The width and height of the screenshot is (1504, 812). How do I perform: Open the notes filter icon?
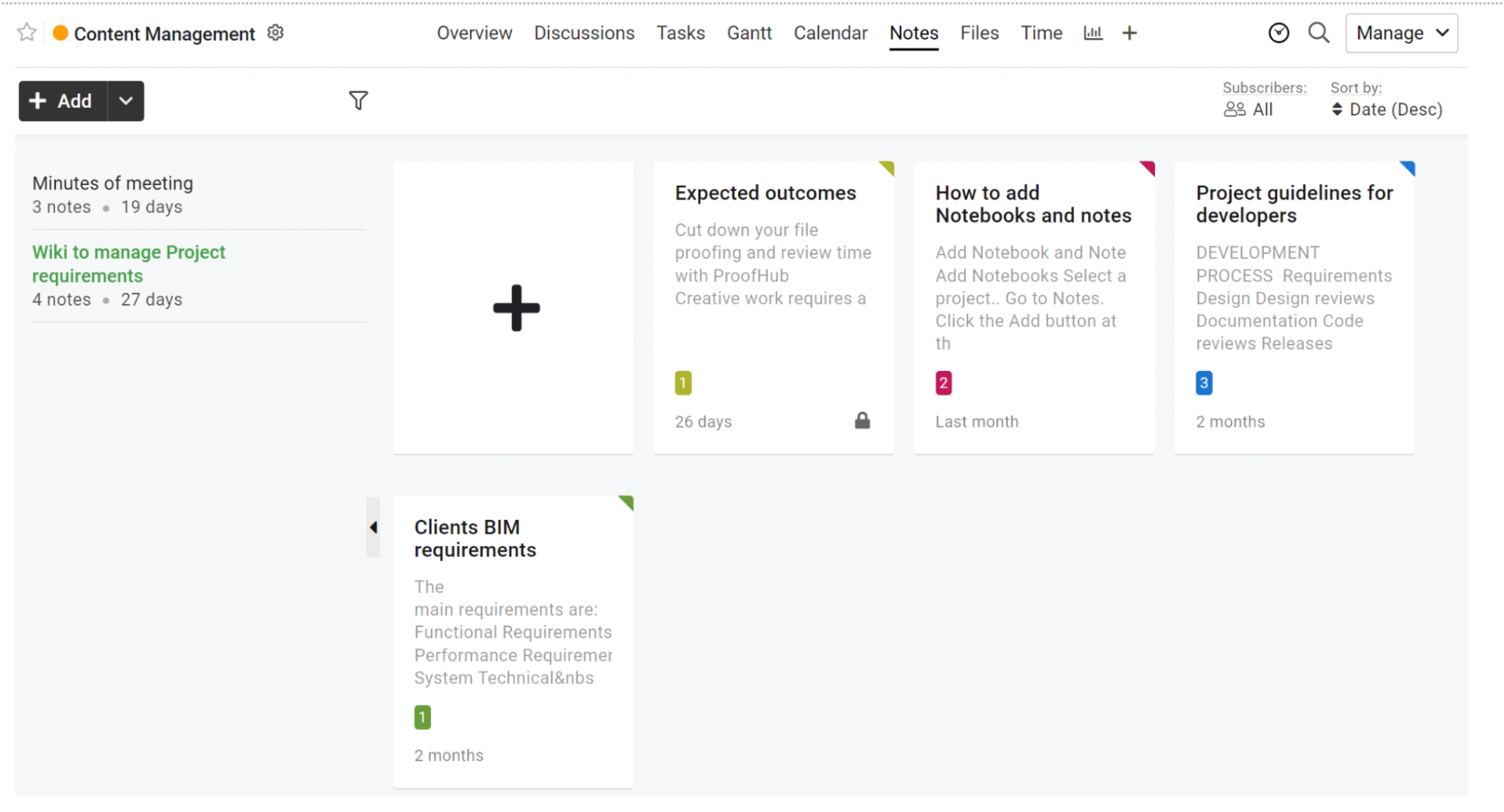click(x=358, y=100)
